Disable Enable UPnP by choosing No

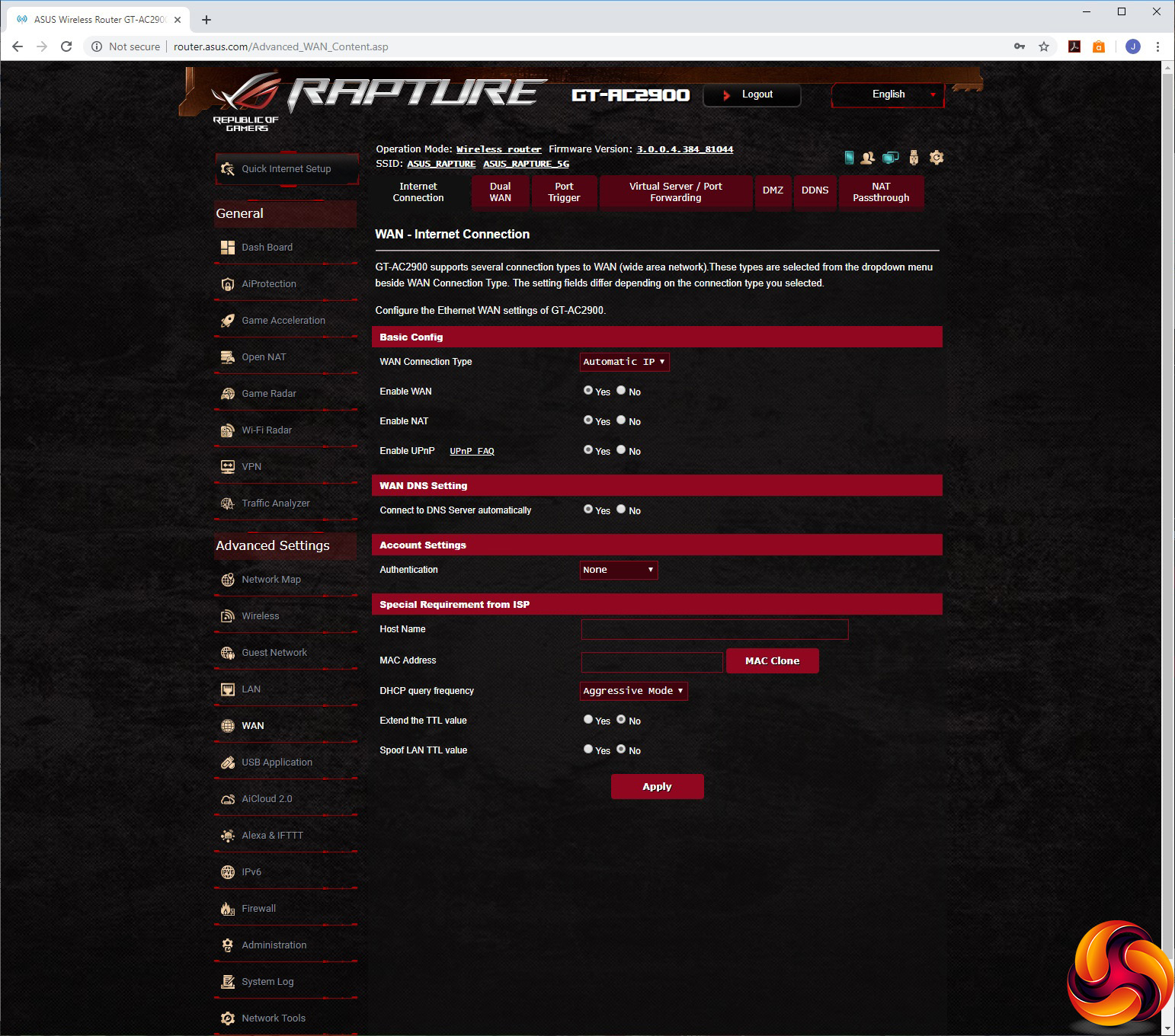622,450
